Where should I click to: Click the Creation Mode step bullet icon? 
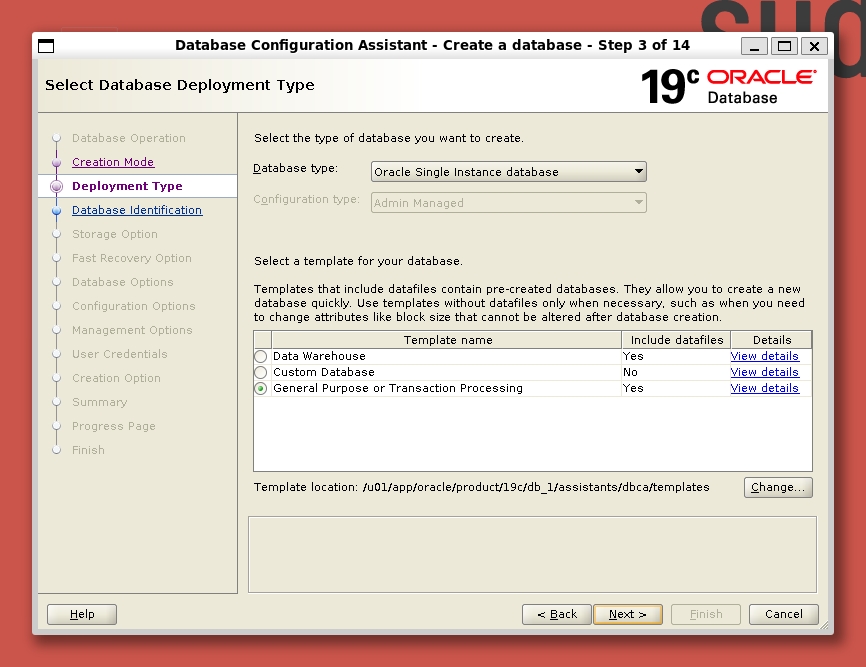tap(57, 162)
